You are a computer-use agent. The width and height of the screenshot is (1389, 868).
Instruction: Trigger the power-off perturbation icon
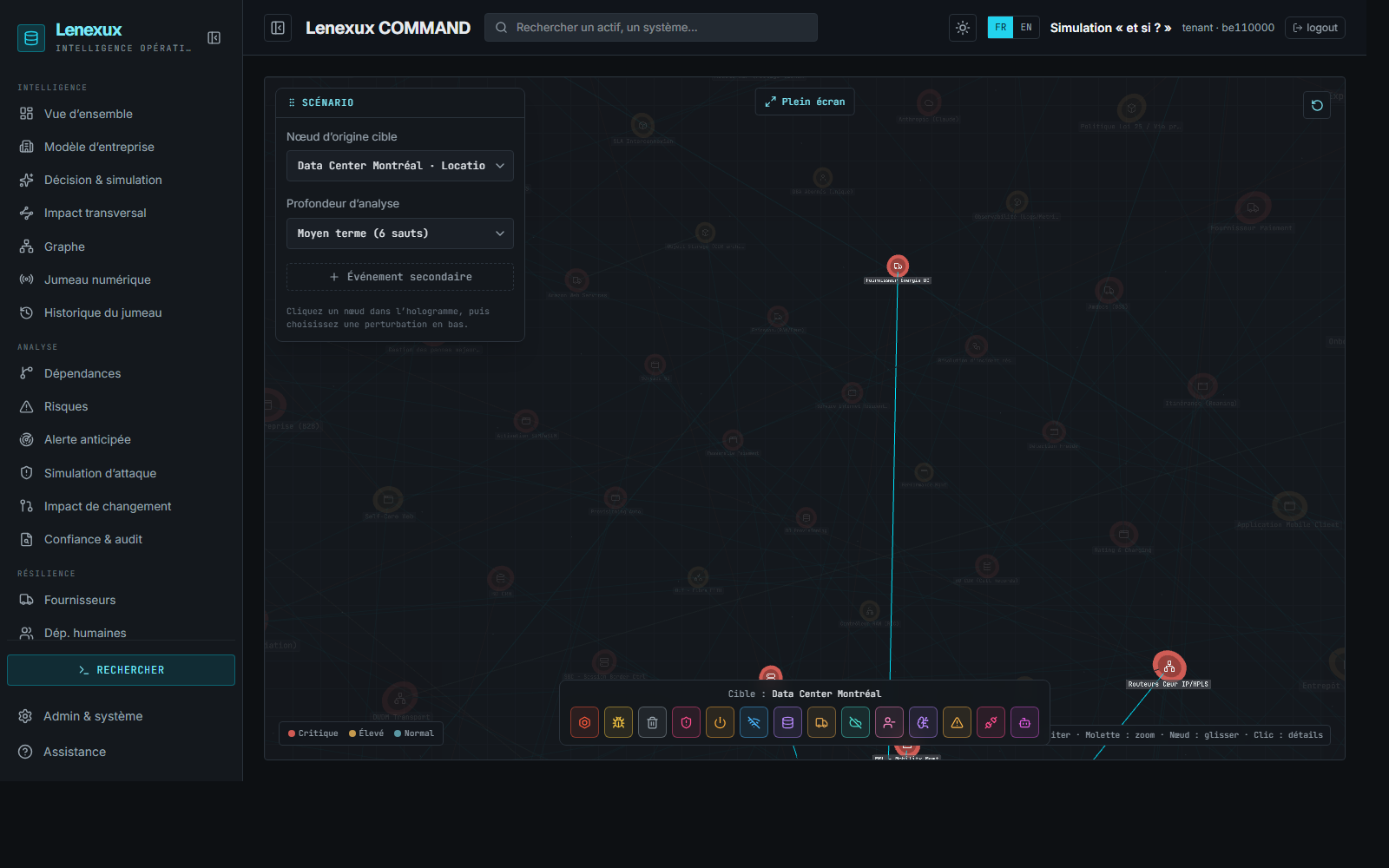click(720, 722)
